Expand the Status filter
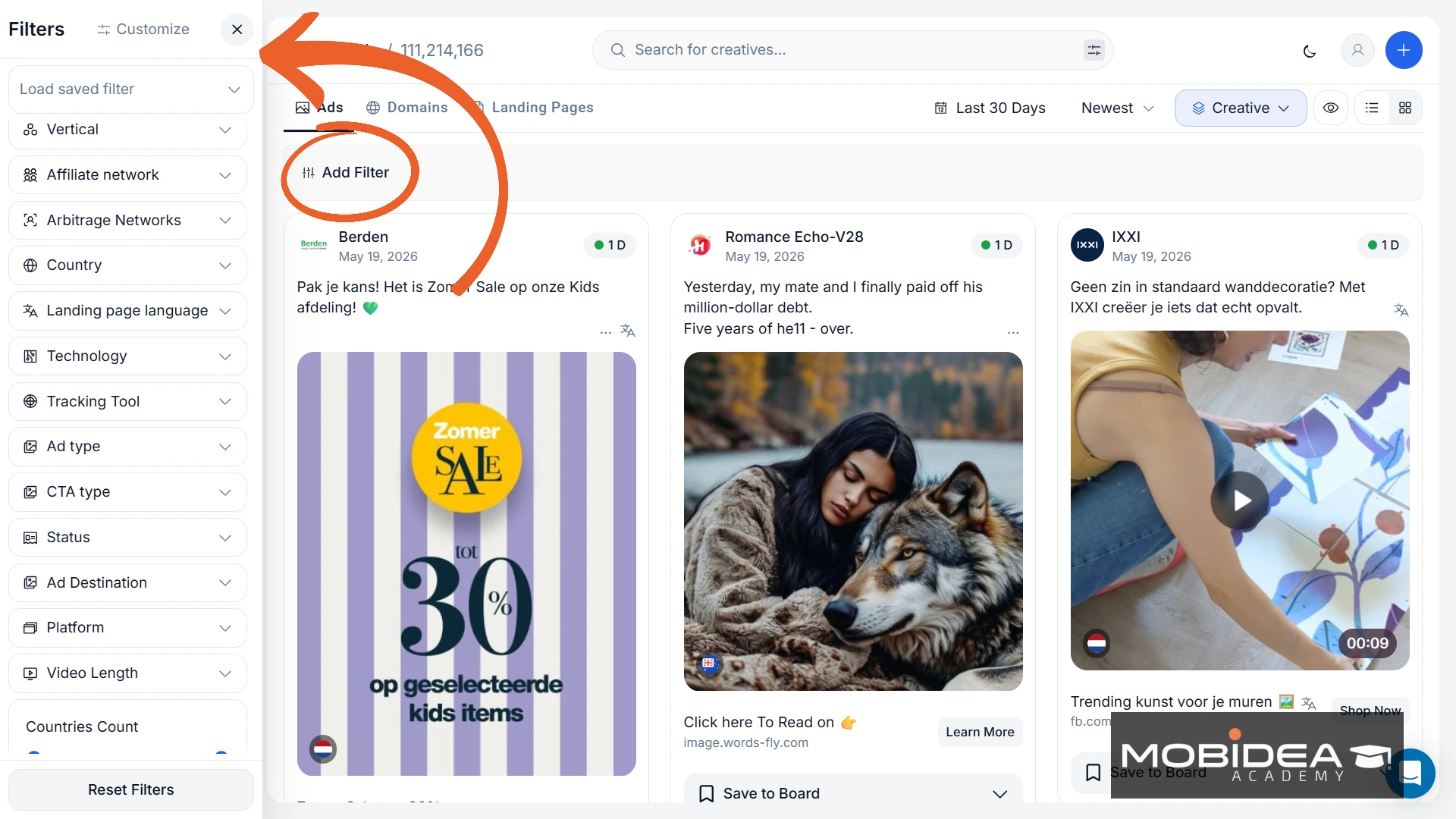 [x=127, y=538]
